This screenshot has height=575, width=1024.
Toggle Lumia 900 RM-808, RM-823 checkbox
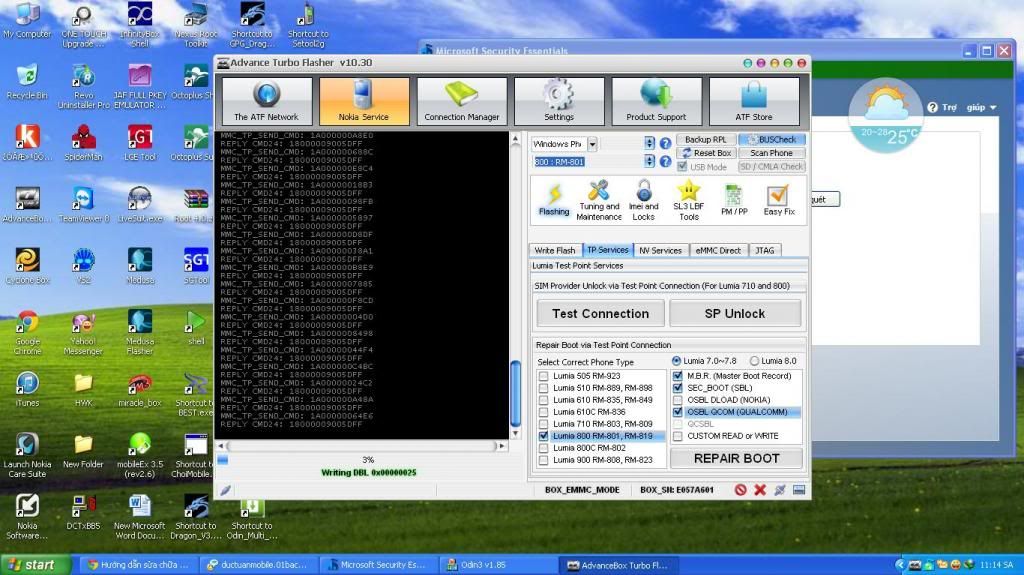tap(543, 459)
